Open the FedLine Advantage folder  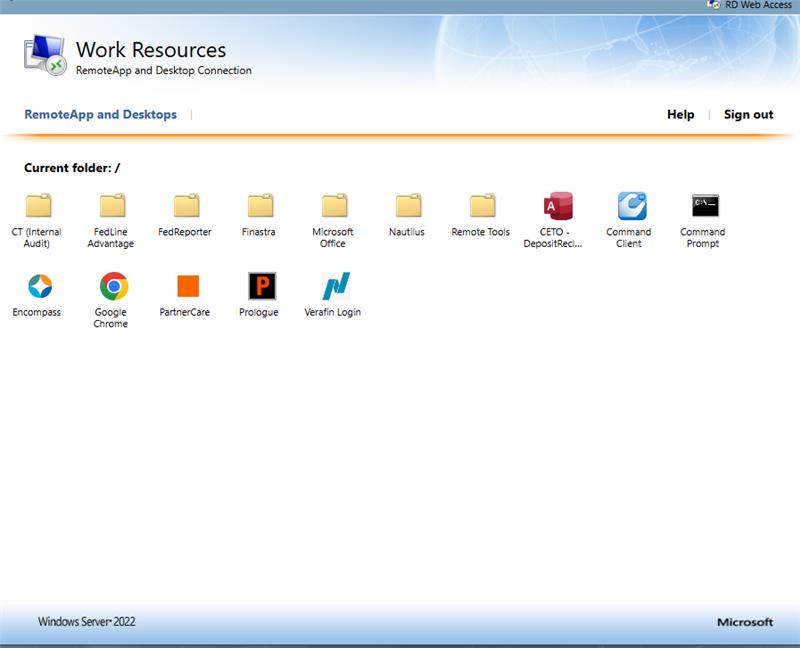pyautogui.click(x=112, y=205)
